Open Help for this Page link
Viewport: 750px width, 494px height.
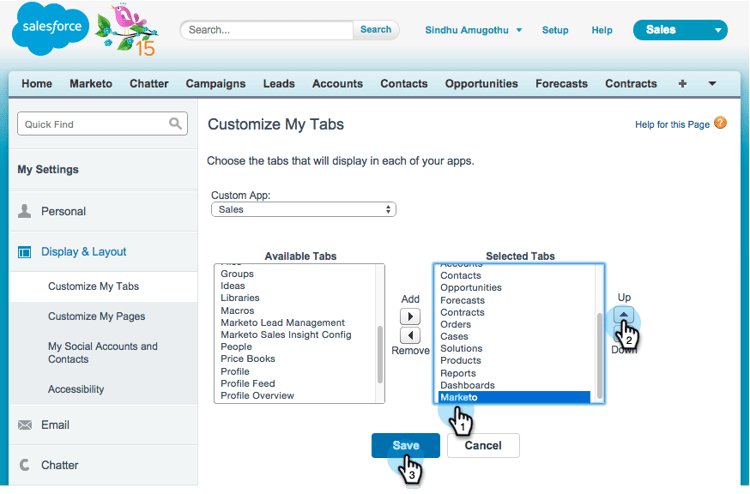click(672, 124)
